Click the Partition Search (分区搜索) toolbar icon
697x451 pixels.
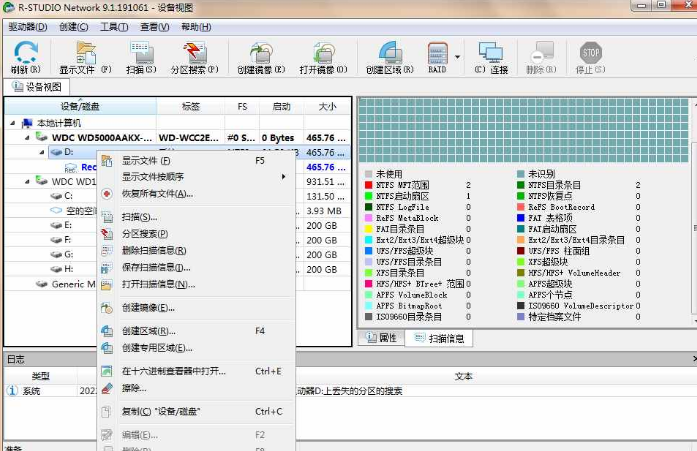(195, 57)
